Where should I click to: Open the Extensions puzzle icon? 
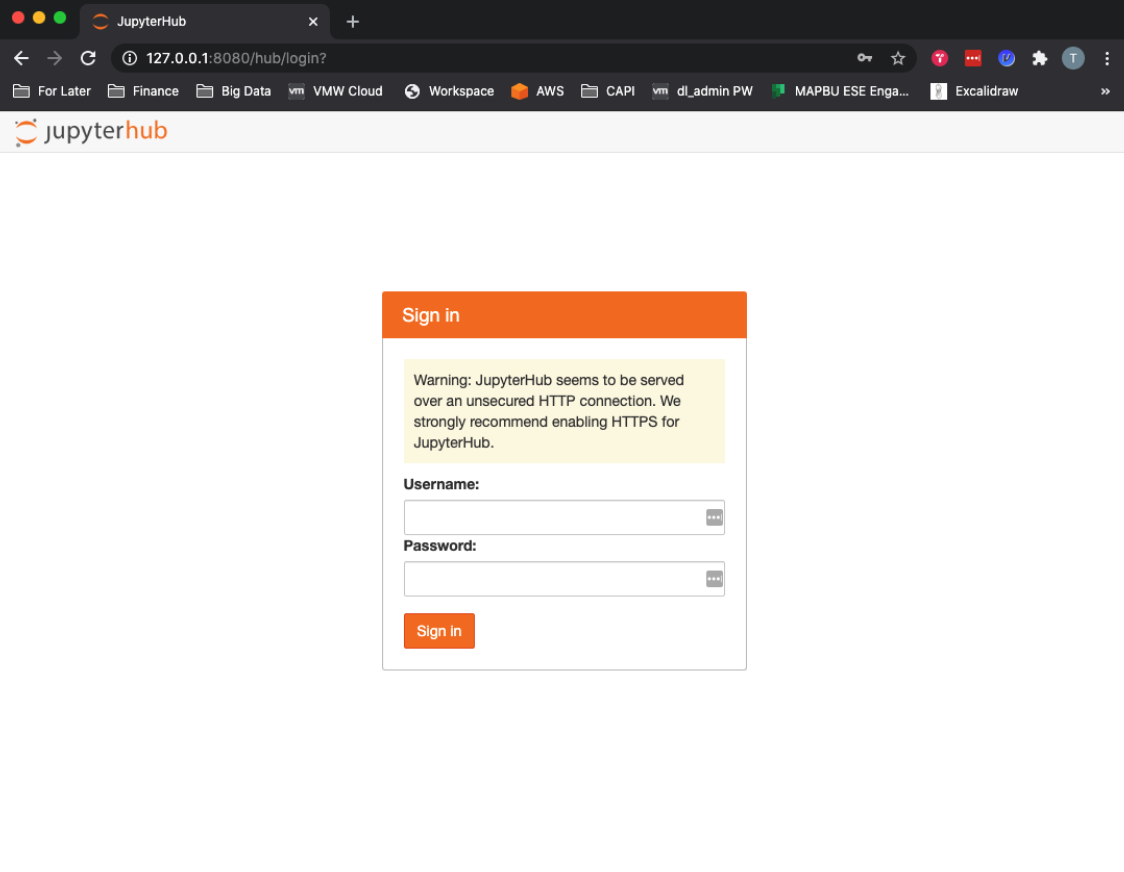[x=1039, y=58]
